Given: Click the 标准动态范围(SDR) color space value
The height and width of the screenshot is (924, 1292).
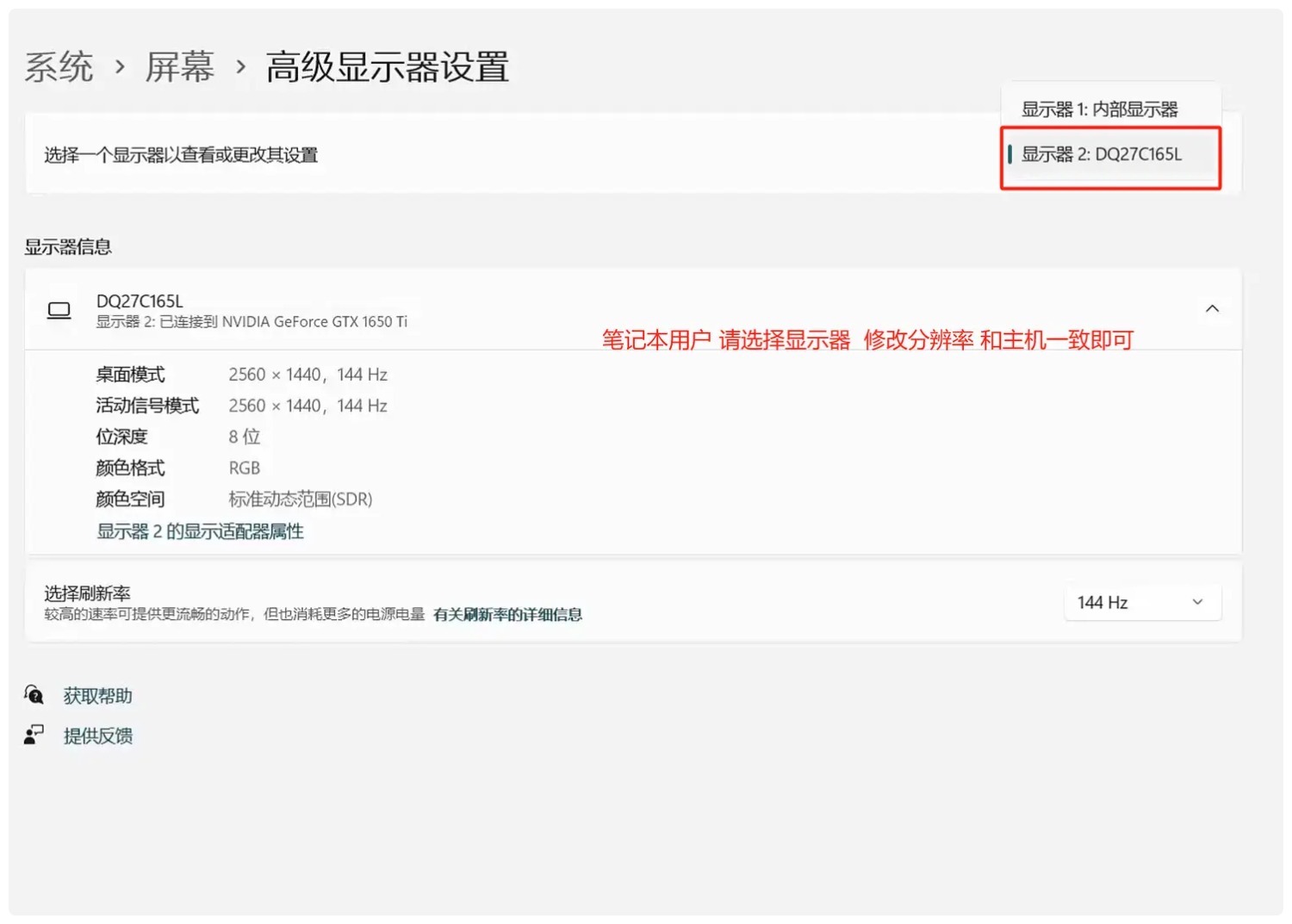Looking at the screenshot, I should (300, 499).
